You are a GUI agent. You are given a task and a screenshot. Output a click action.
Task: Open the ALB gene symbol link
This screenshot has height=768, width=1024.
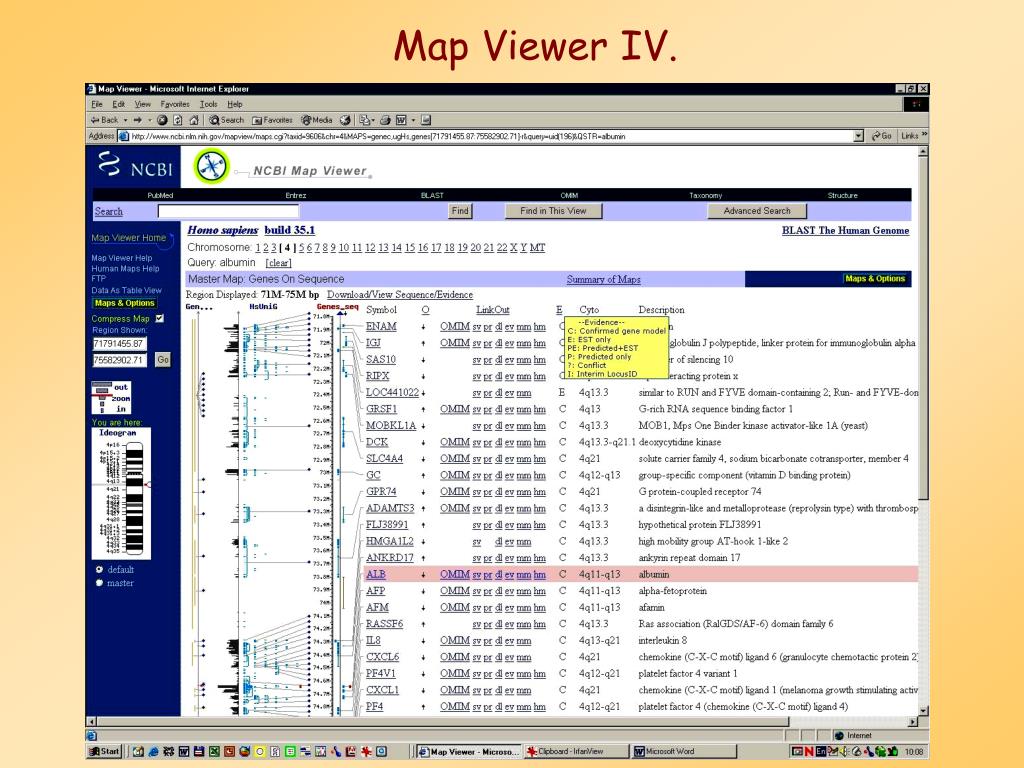click(376, 575)
